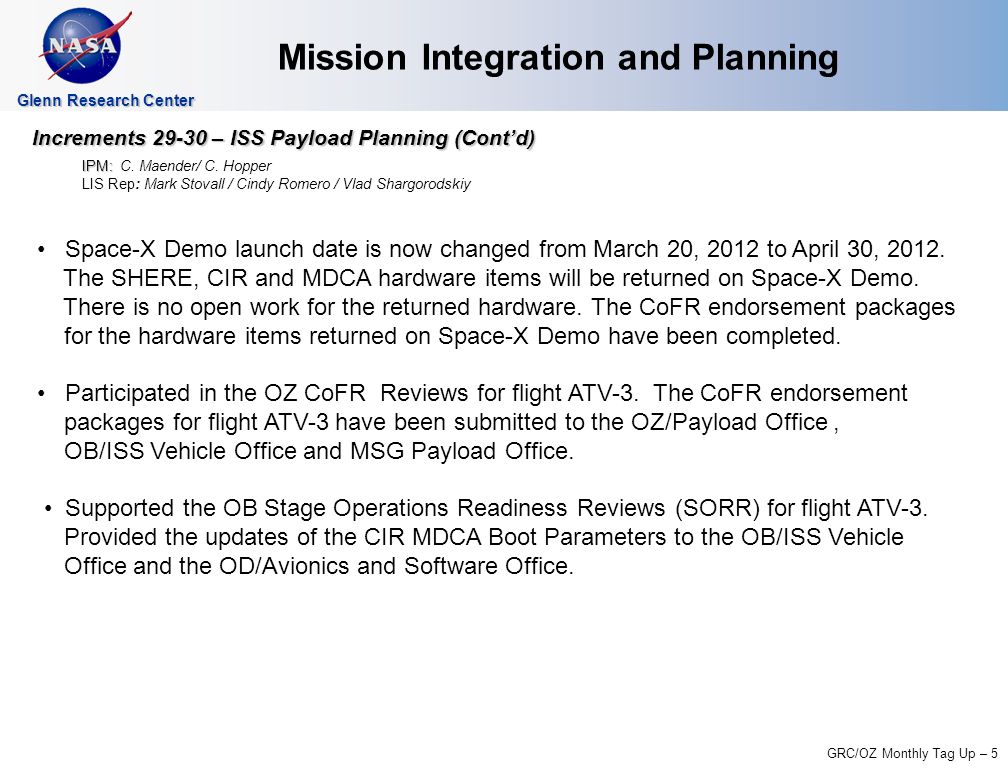Click the line about no open work
Viewport: 1008px width, 768px height.
(509, 307)
